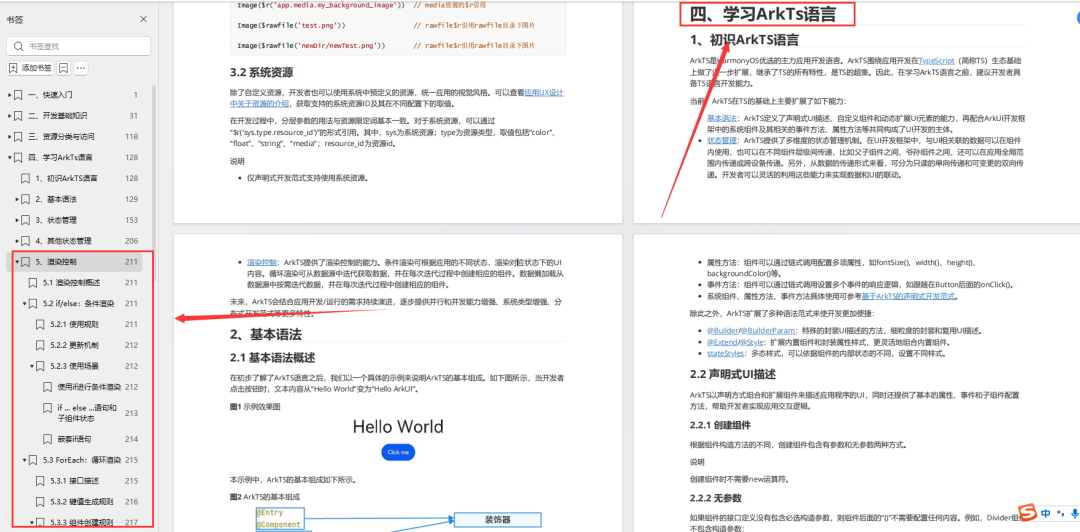
Task: Click bookmark icon of 2、基本语法
Action: click(25, 199)
